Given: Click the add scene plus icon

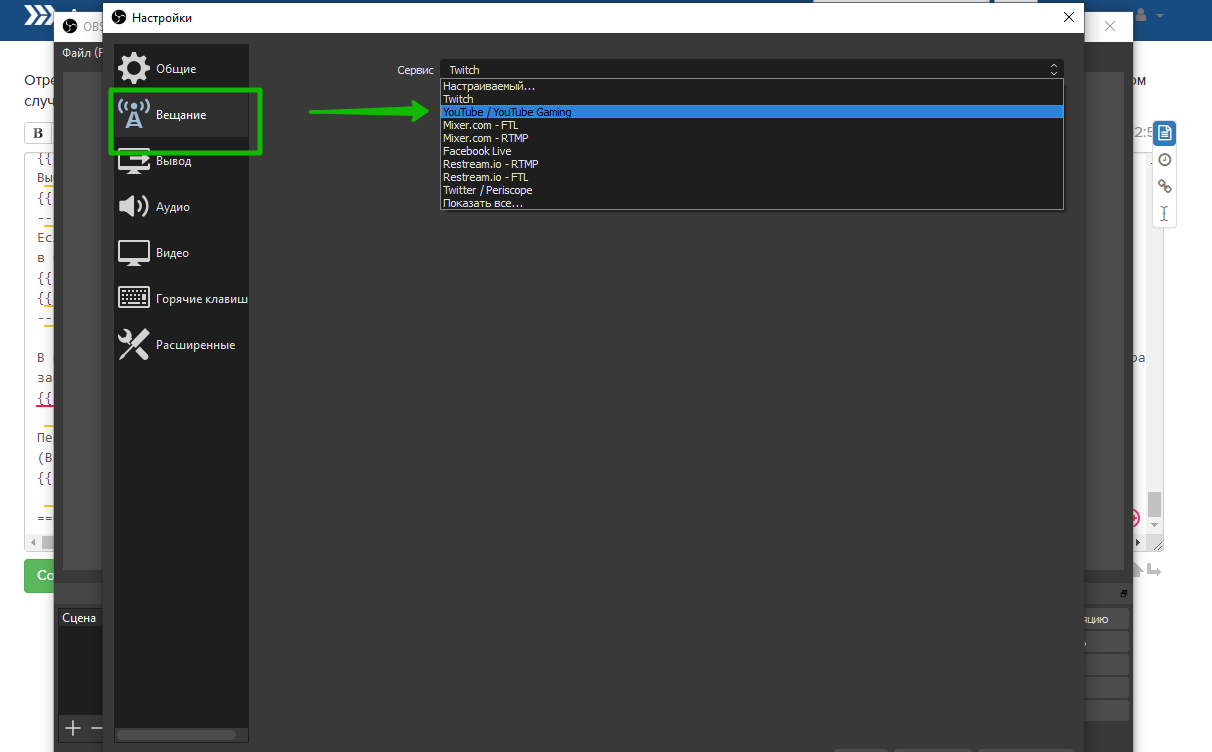Looking at the screenshot, I should tap(73, 728).
